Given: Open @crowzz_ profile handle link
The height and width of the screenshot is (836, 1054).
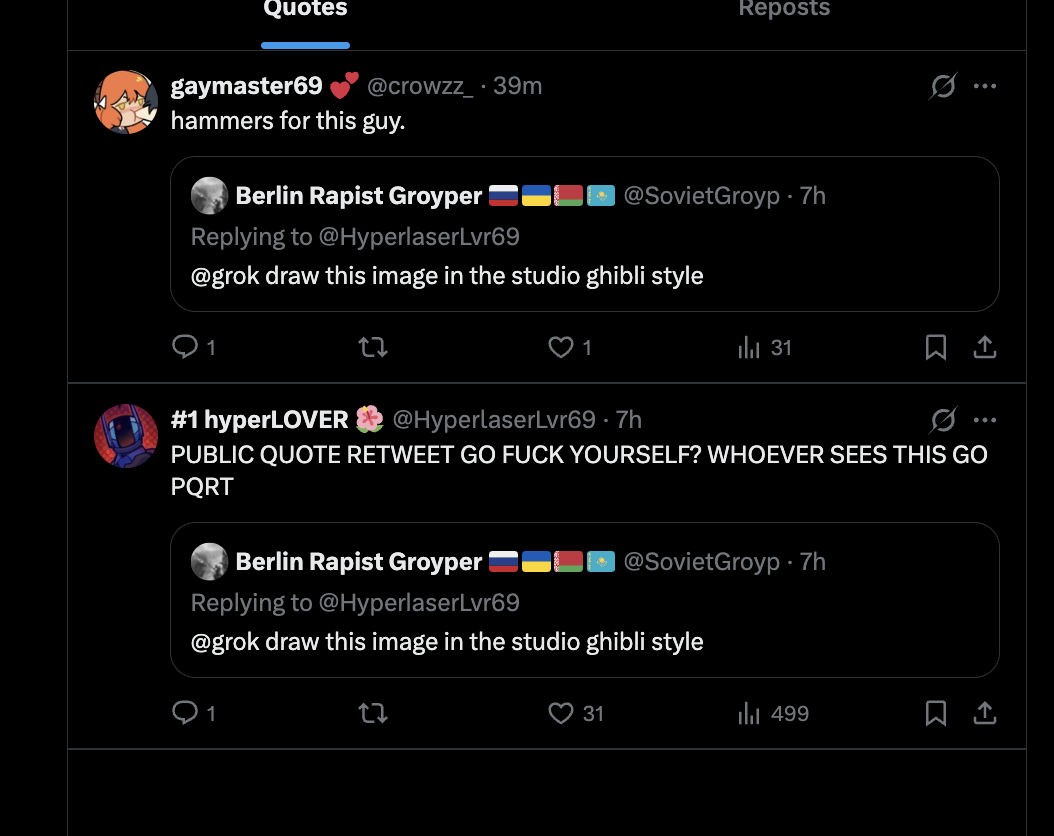Looking at the screenshot, I should pos(420,86).
